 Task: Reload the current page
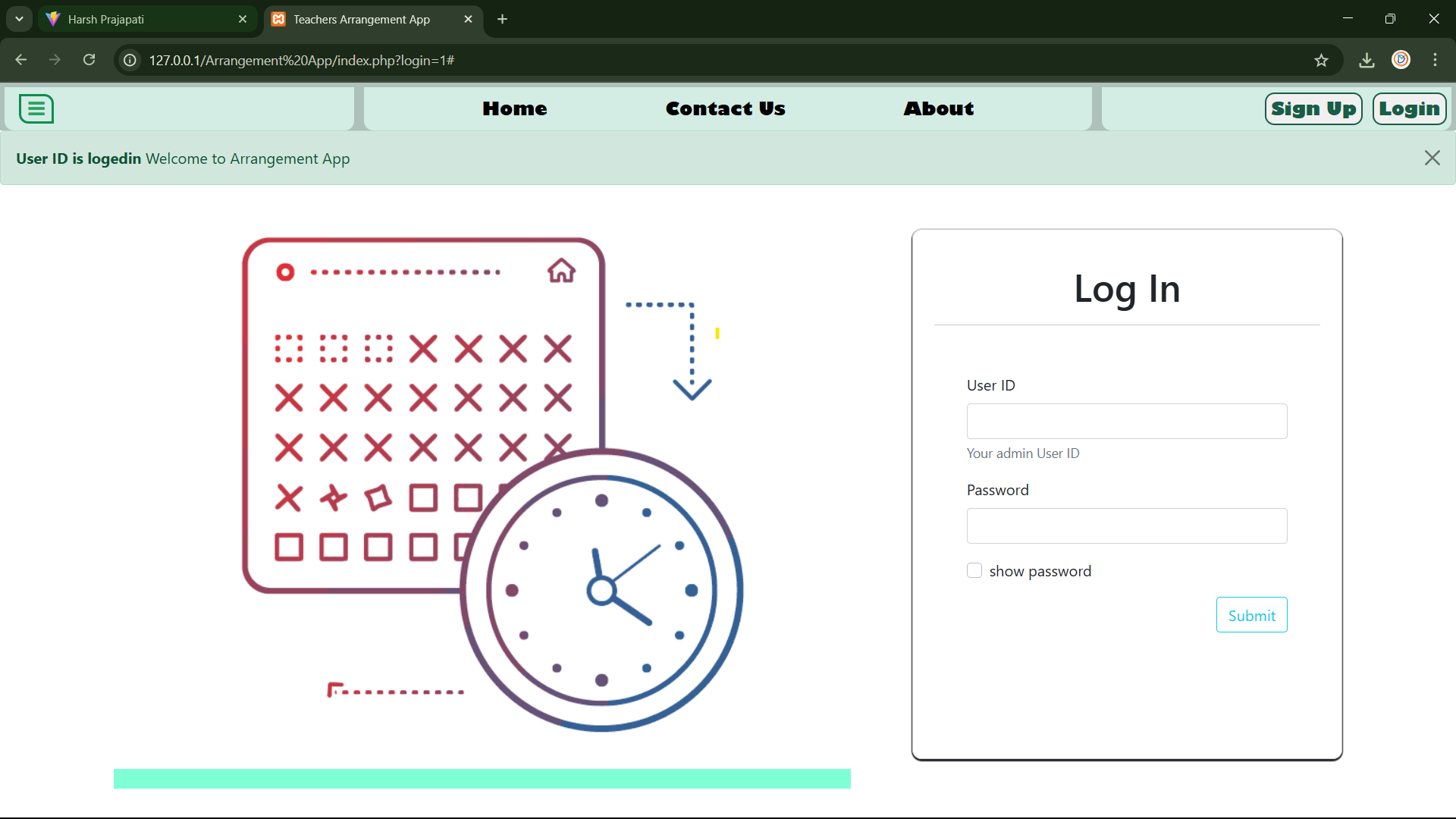89,60
